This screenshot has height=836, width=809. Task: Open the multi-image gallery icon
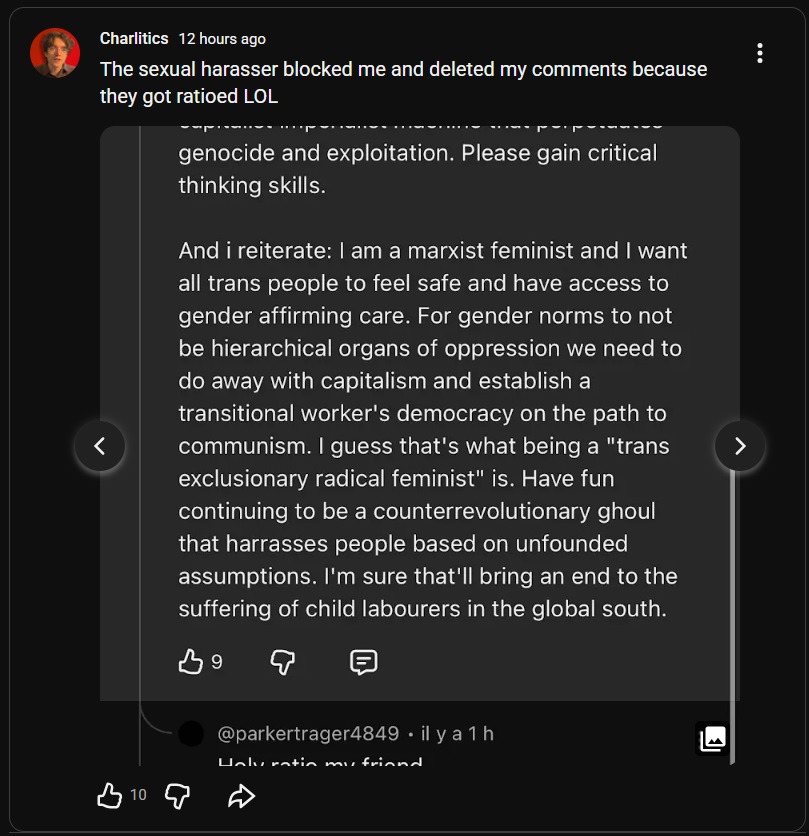coord(712,739)
